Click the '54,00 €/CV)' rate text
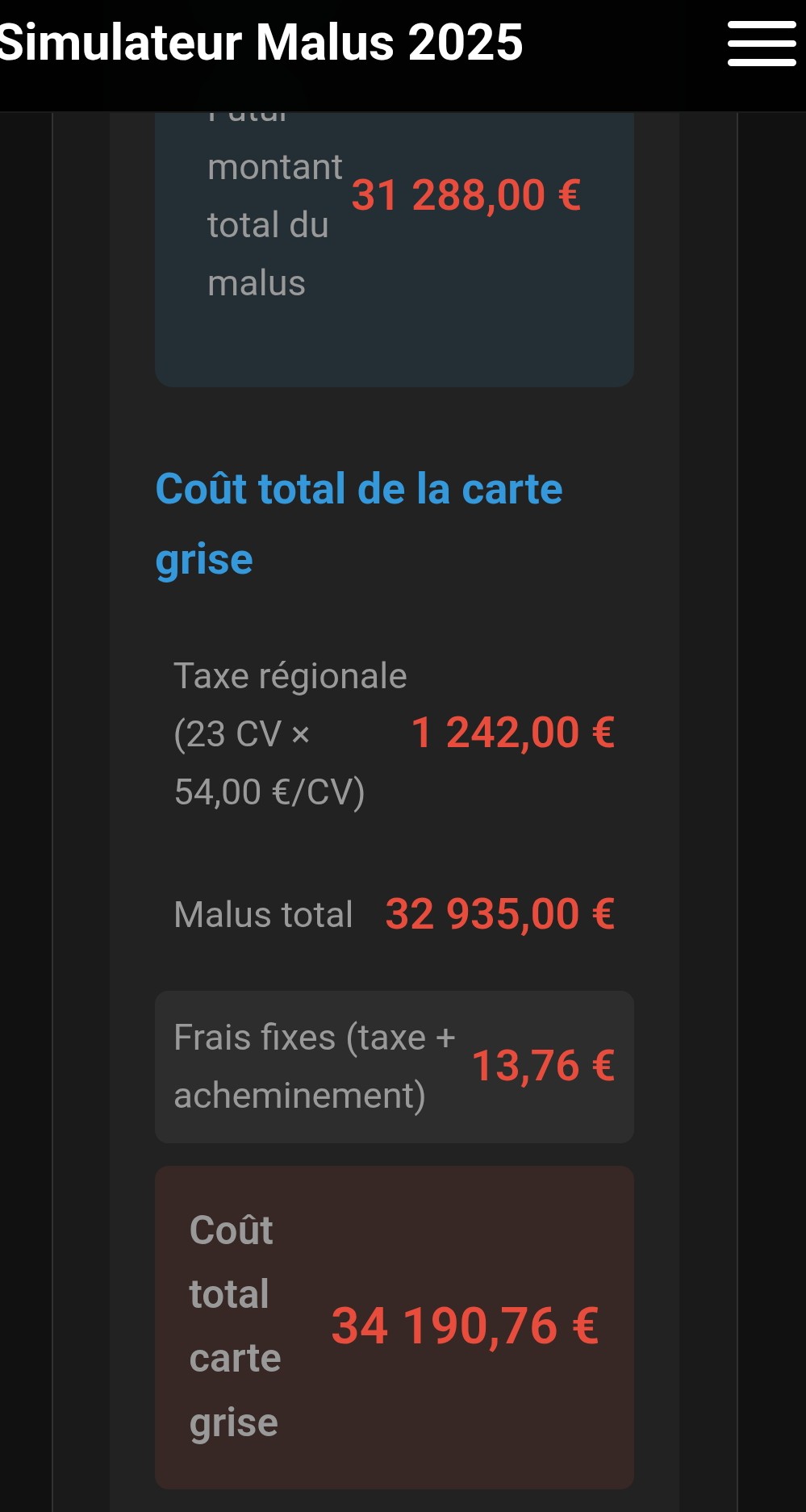The image size is (806, 1512). click(x=269, y=792)
